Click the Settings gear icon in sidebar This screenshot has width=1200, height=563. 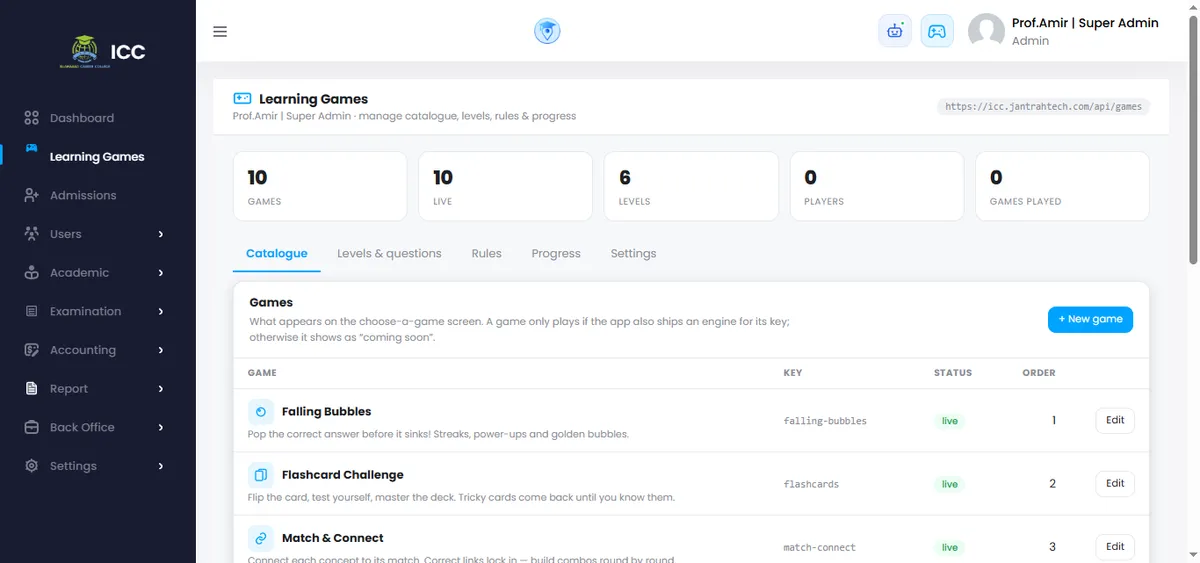point(31,466)
